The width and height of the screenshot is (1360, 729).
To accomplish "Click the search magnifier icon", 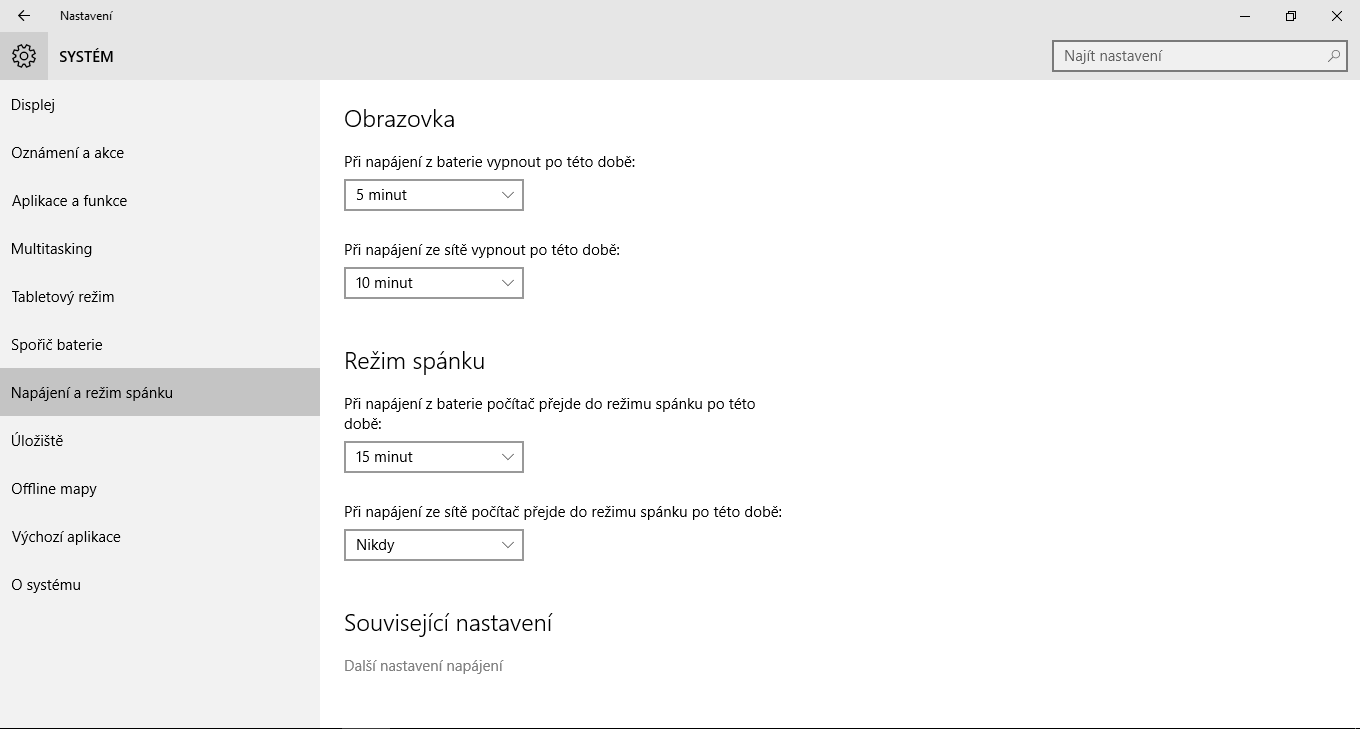I will click(1333, 56).
